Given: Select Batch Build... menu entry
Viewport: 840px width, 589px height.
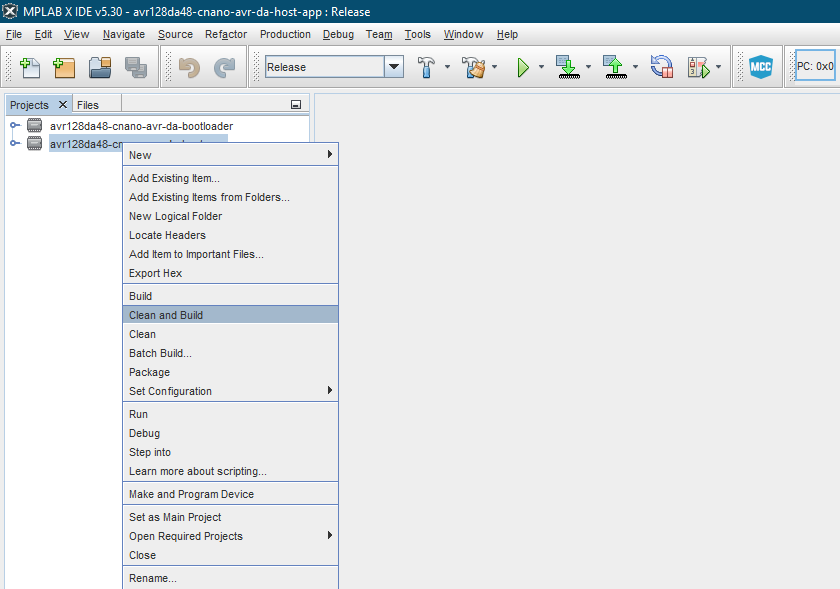Looking at the screenshot, I should point(231,353).
